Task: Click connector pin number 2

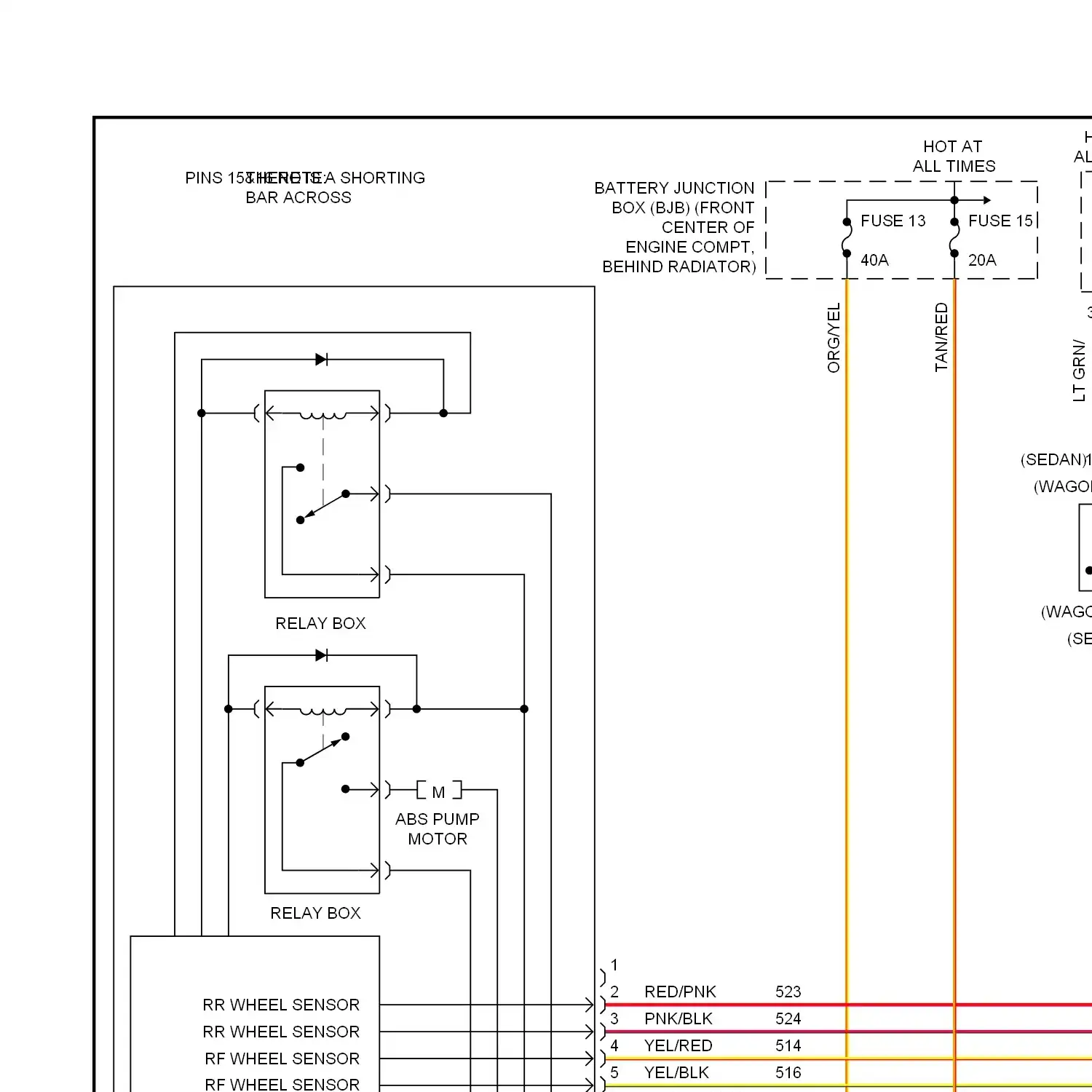Action: (614, 992)
